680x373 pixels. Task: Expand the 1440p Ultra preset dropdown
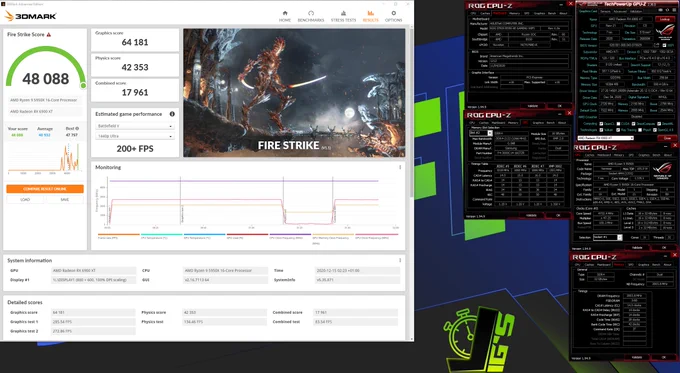point(134,136)
